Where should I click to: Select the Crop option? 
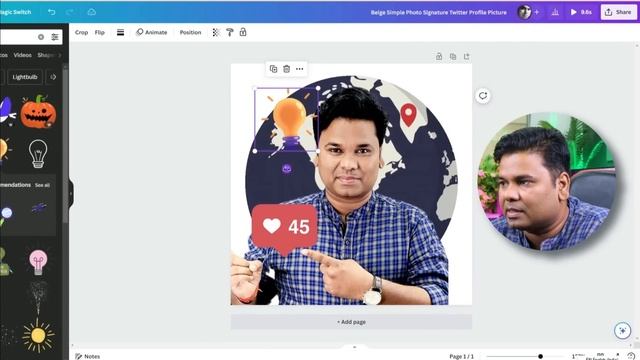81,32
